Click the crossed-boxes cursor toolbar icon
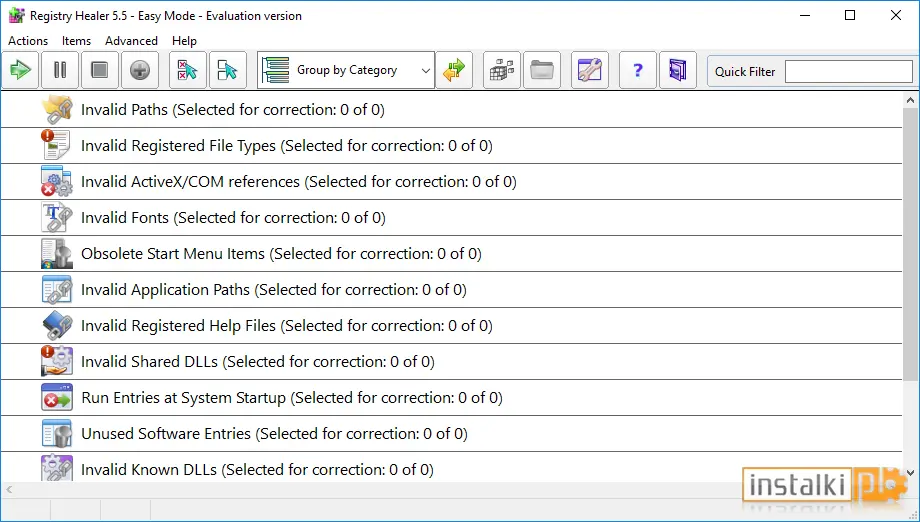Image resolution: width=920 pixels, height=522 pixels. coord(188,70)
